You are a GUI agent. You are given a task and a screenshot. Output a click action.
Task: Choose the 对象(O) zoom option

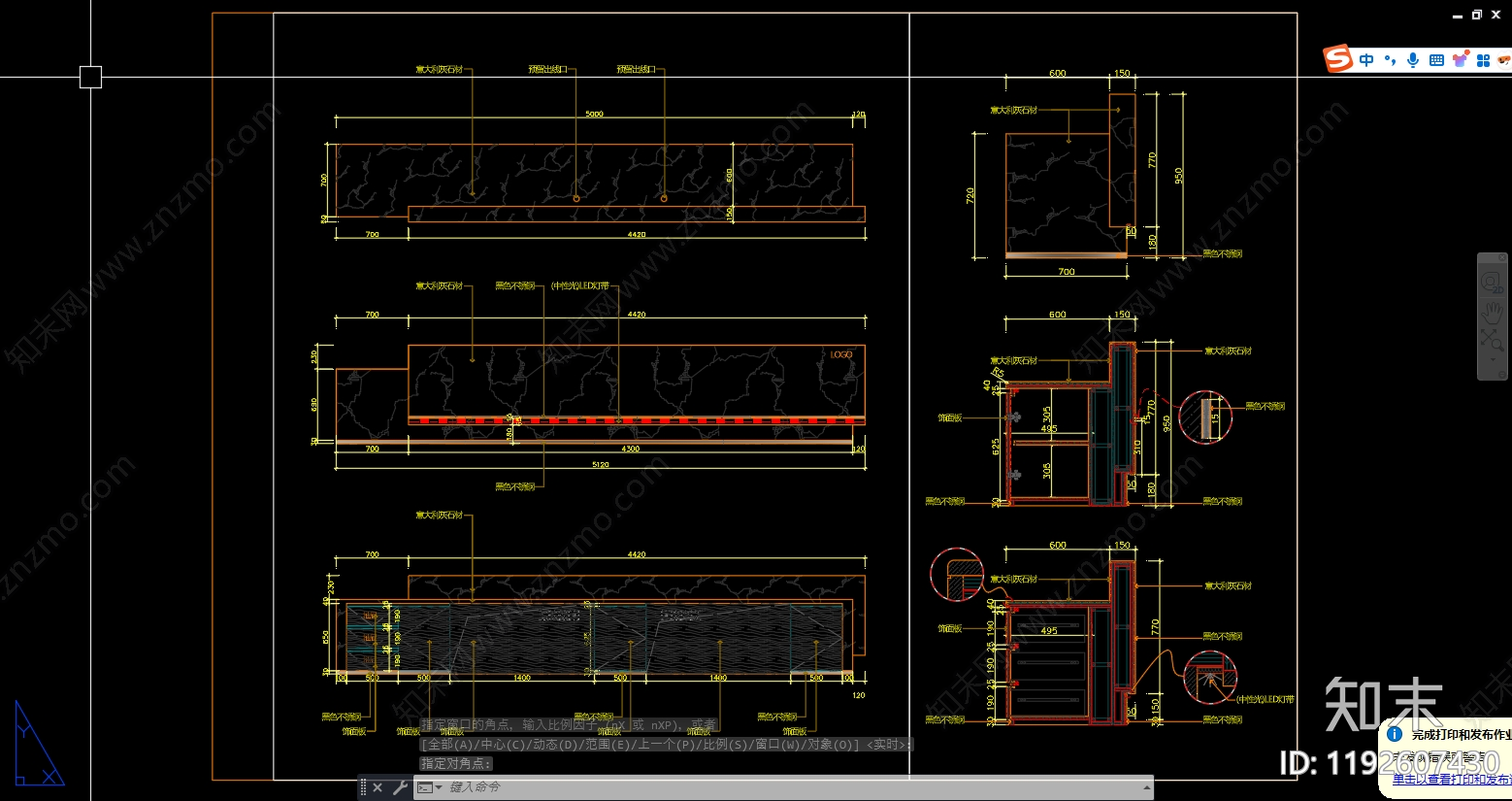[x=830, y=745]
